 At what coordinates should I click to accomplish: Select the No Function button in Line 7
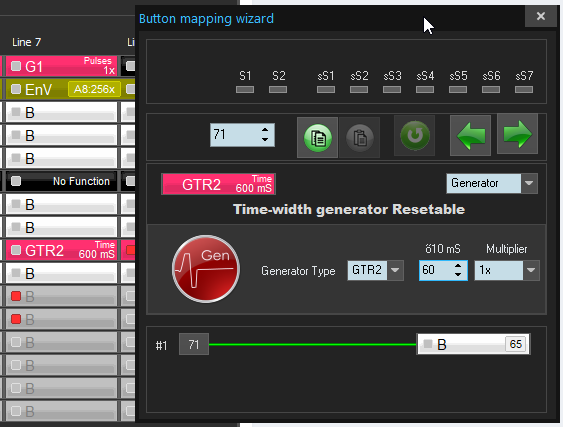click(x=62, y=181)
